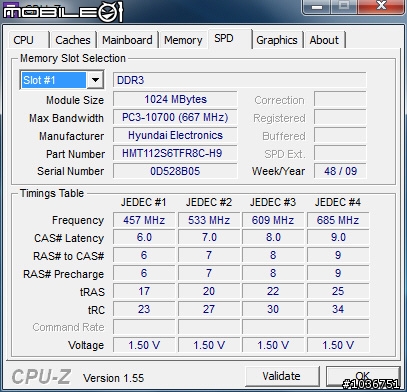The image size is (407, 392).
Task: Click the SPD tab
Action: 229,39
